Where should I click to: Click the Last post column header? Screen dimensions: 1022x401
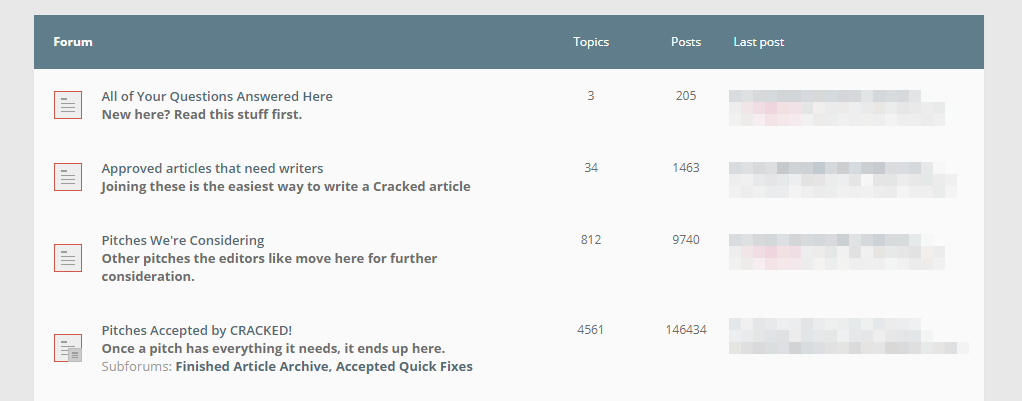[759, 43]
